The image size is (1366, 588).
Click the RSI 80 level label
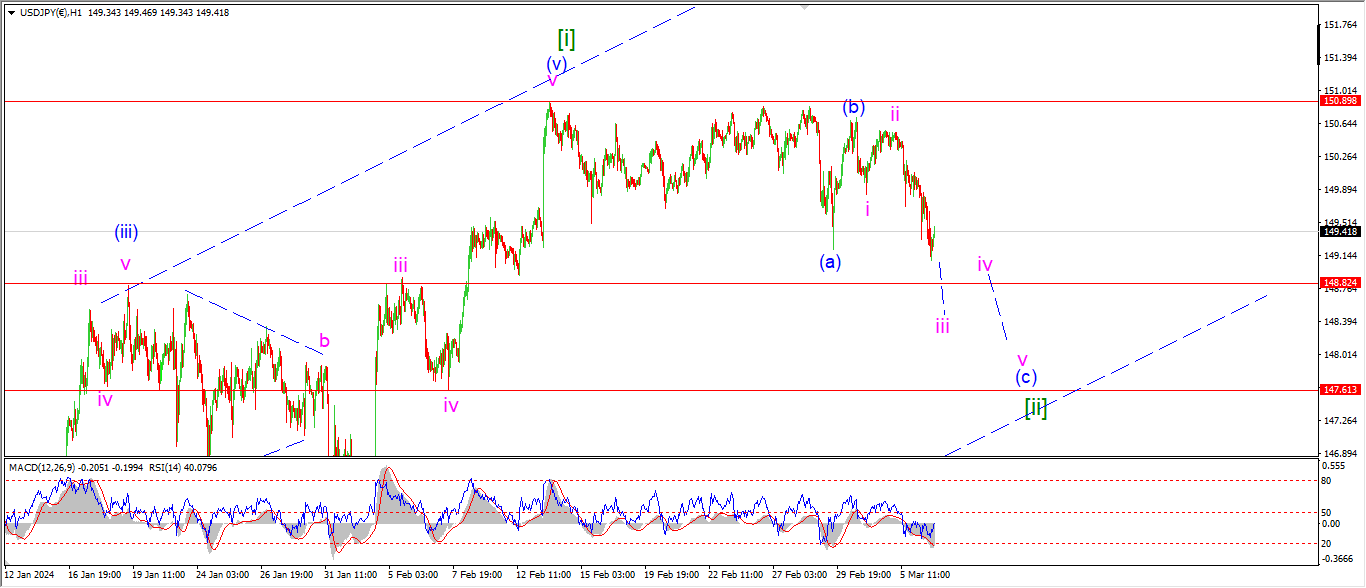[x=1330, y=481]
